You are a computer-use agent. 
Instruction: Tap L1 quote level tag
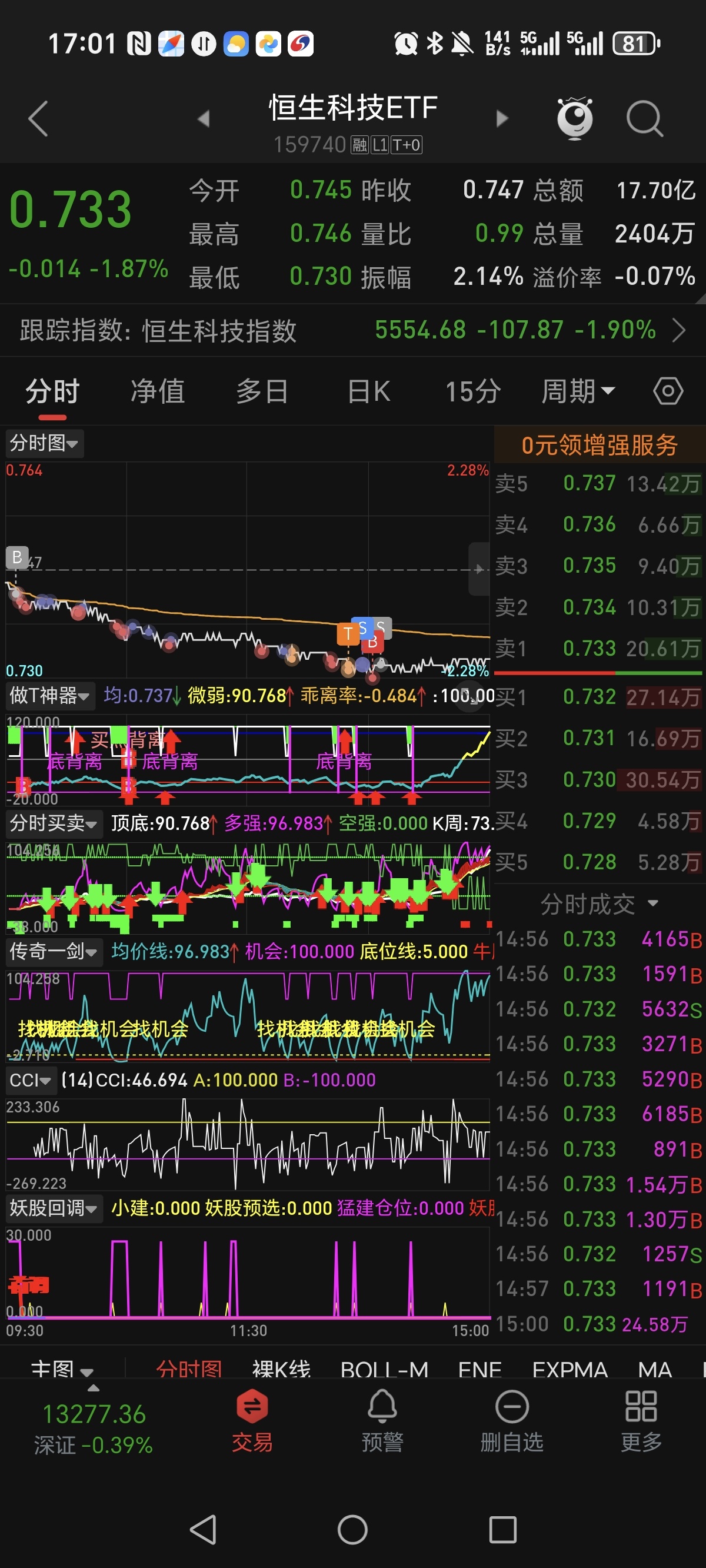point(380,145)
